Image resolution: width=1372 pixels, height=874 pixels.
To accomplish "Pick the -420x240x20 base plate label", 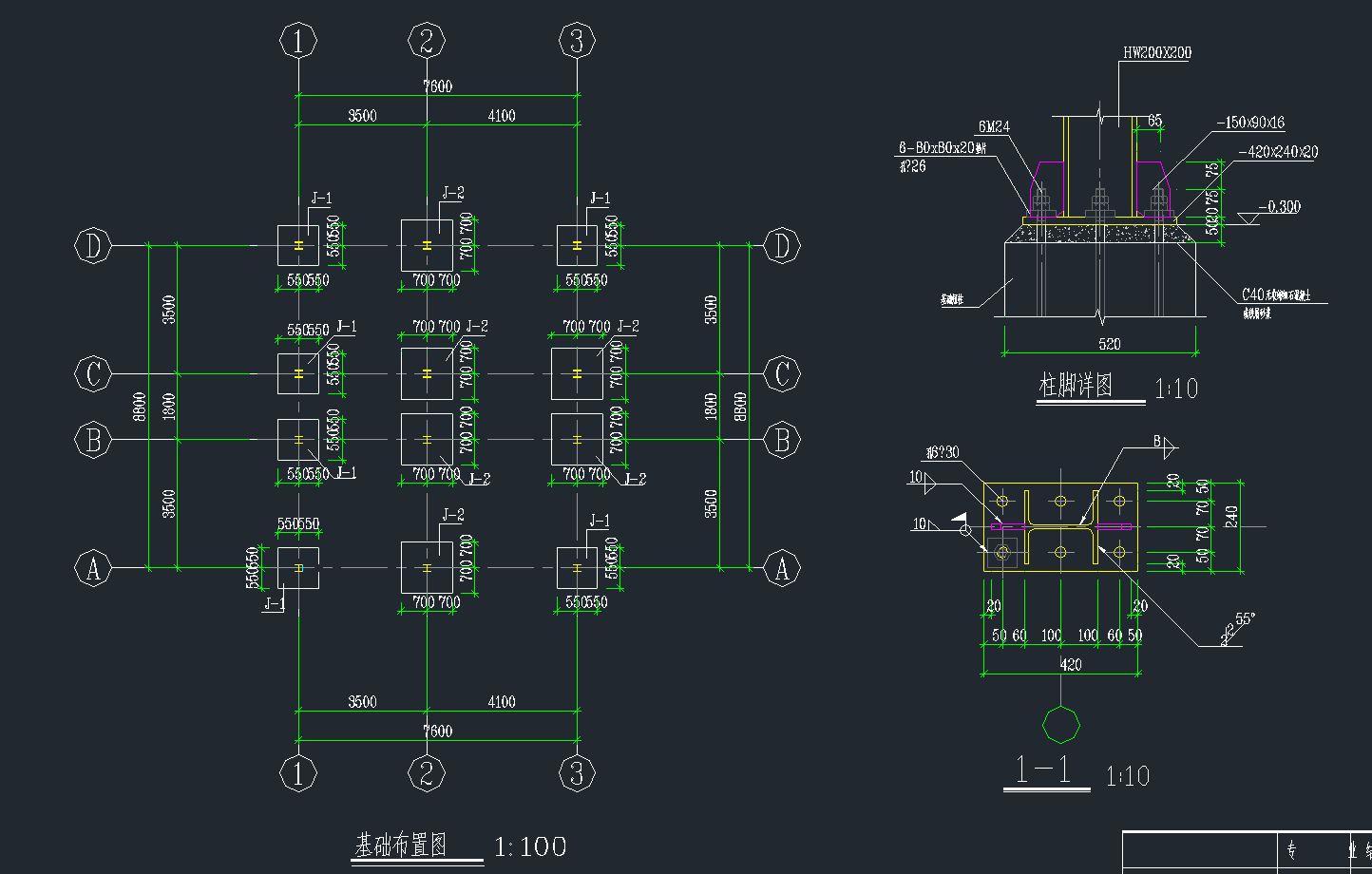I will 1278,152.
